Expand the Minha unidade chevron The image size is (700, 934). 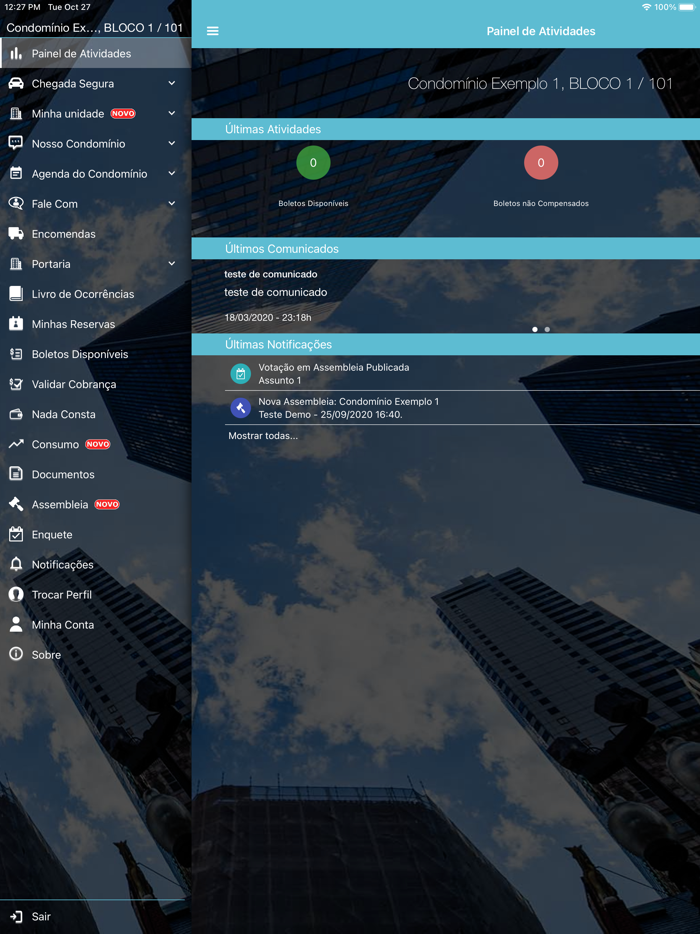pos(172,113)
